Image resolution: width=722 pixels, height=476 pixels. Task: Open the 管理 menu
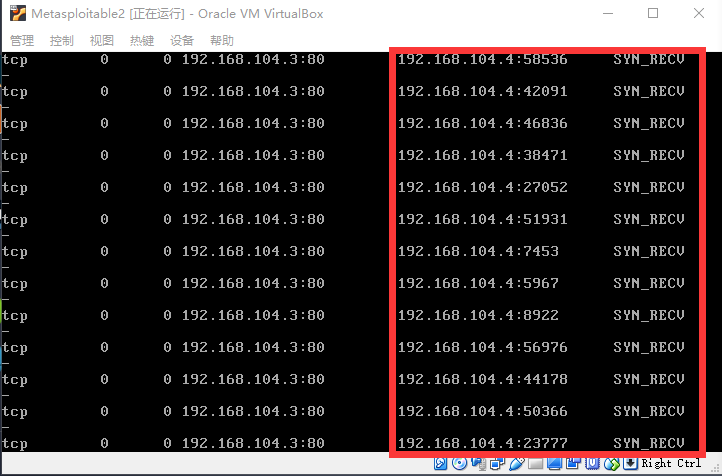coord(22,41)
